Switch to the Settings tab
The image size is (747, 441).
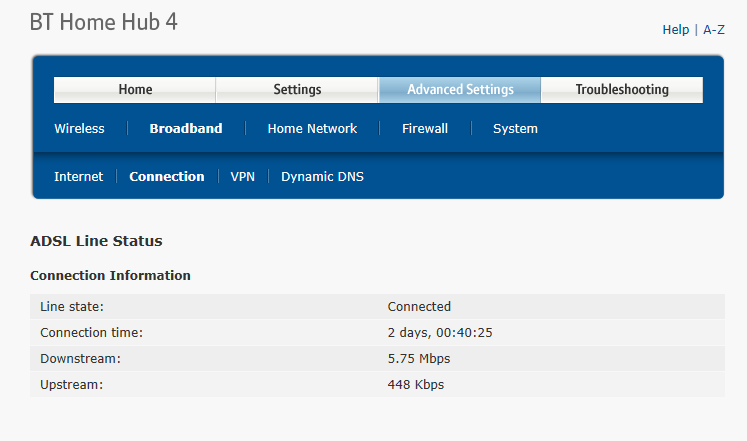[297, 90]
